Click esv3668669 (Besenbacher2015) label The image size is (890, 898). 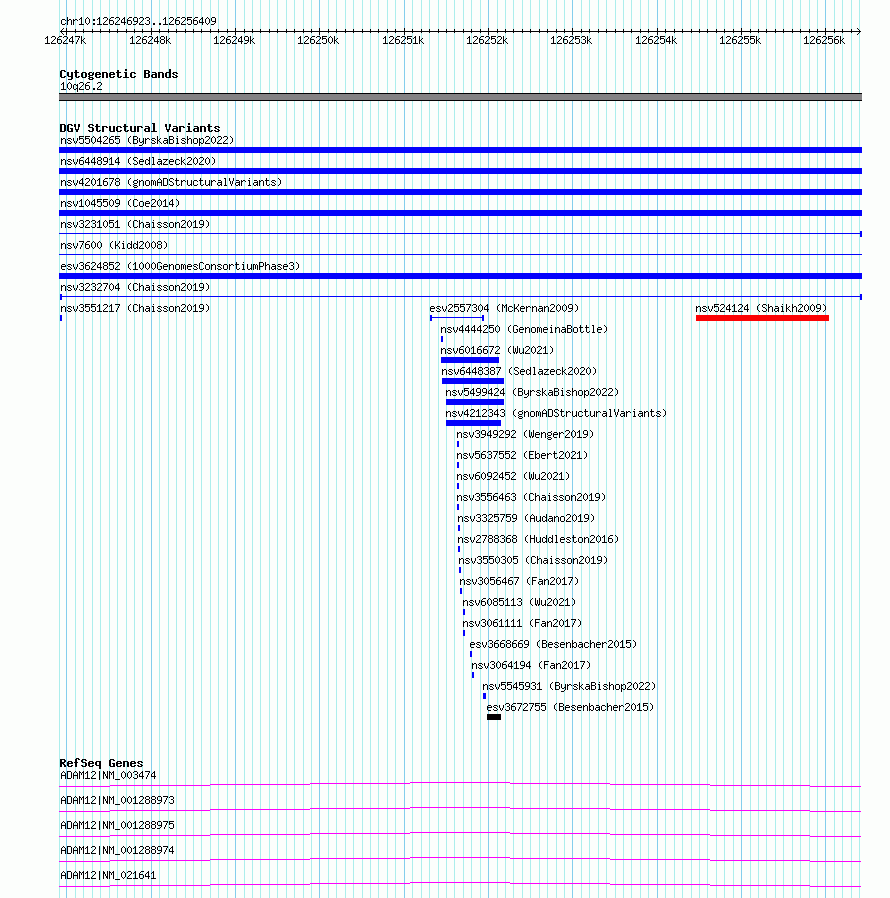pyautogui.click(x=553, y=644)
